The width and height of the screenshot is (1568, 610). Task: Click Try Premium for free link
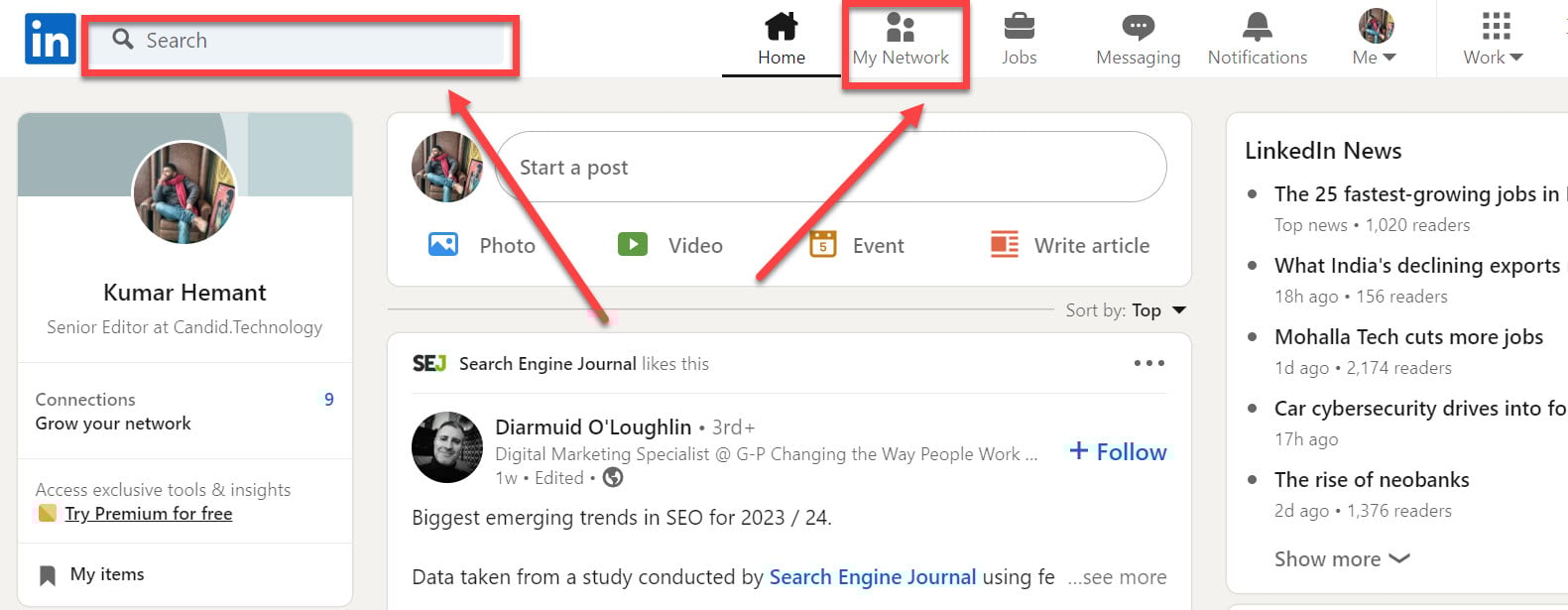click(149, 514)
